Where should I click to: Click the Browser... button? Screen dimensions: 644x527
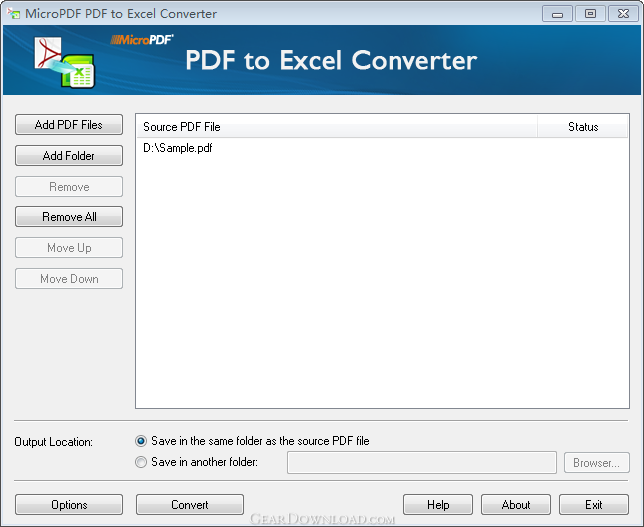(597, 463)
